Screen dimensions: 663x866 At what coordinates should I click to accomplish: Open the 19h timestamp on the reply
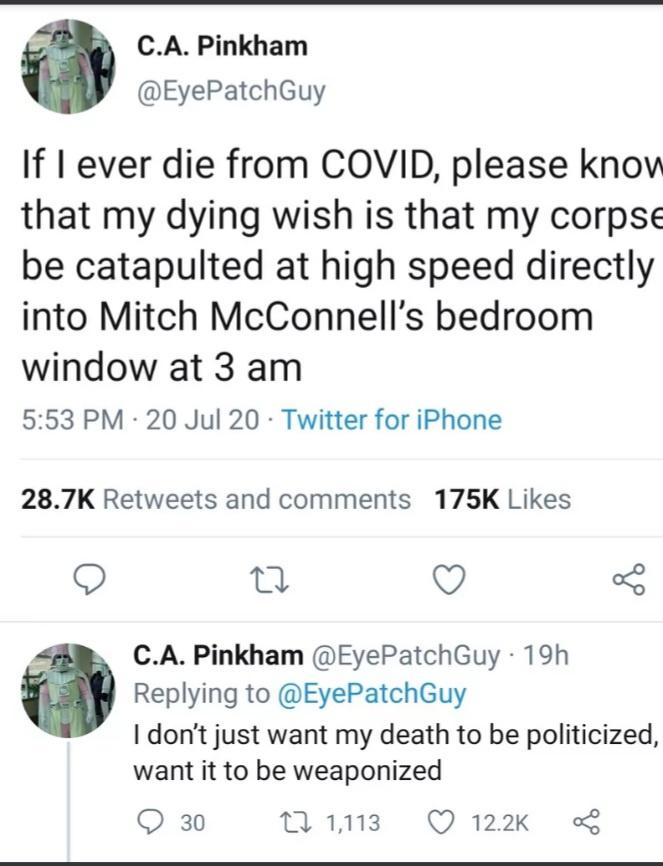point(546,655)
